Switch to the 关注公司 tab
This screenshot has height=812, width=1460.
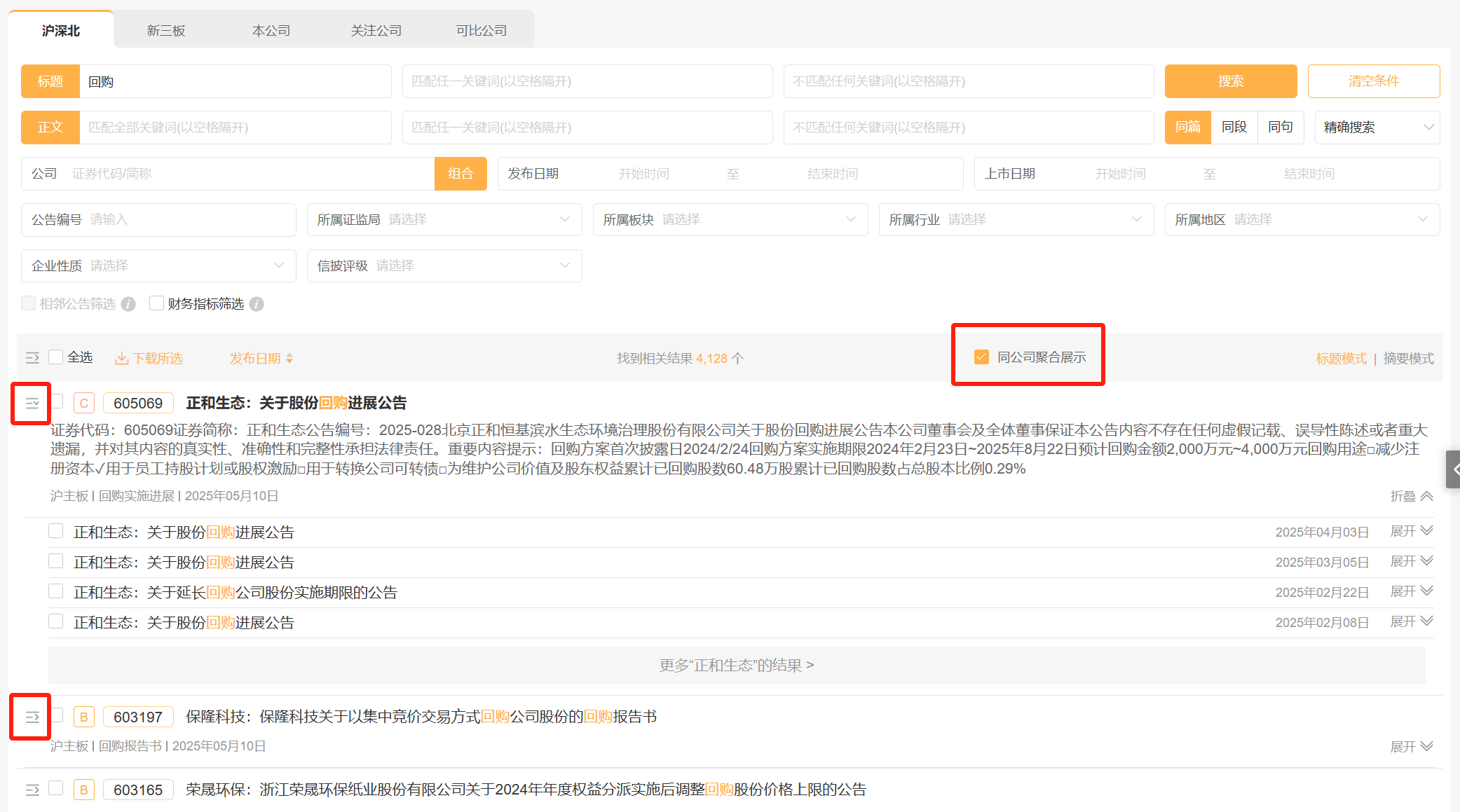coord(376,31)
